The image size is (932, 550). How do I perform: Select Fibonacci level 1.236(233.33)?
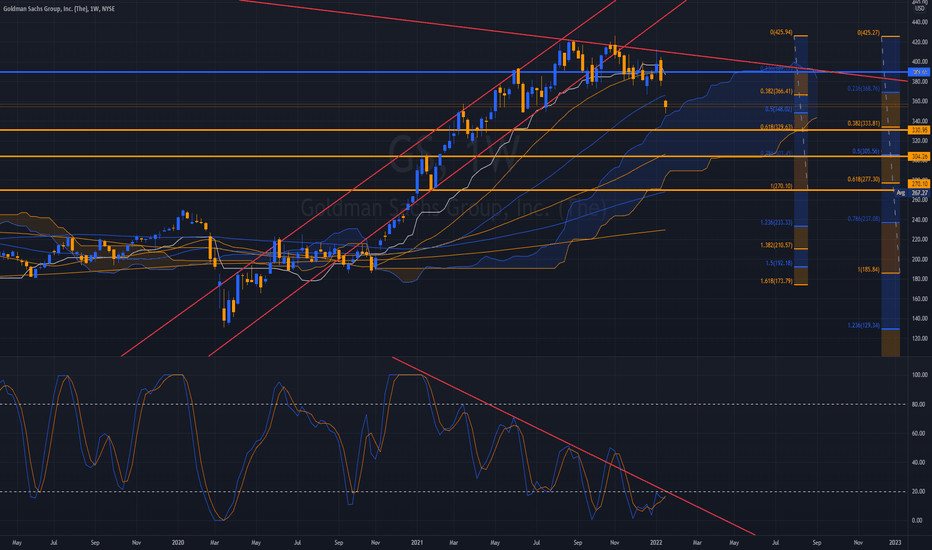coord(776,222)
